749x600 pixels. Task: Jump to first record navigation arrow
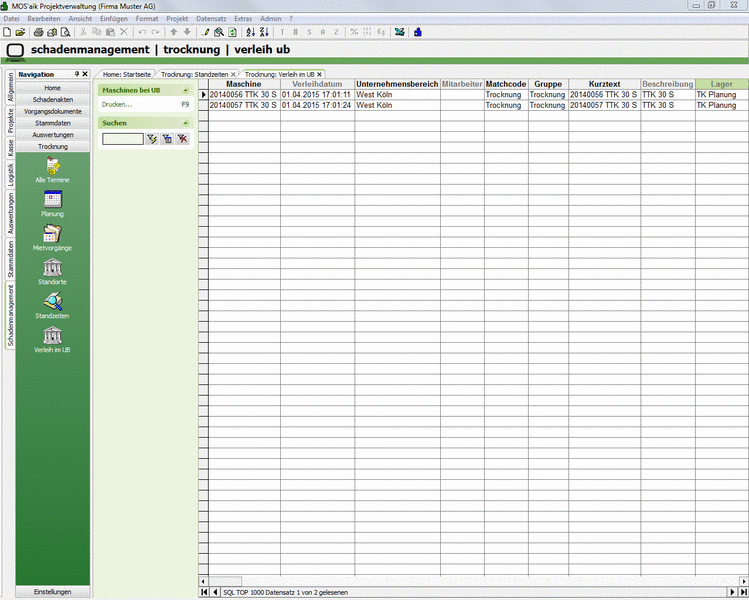(x=204, y=592)
